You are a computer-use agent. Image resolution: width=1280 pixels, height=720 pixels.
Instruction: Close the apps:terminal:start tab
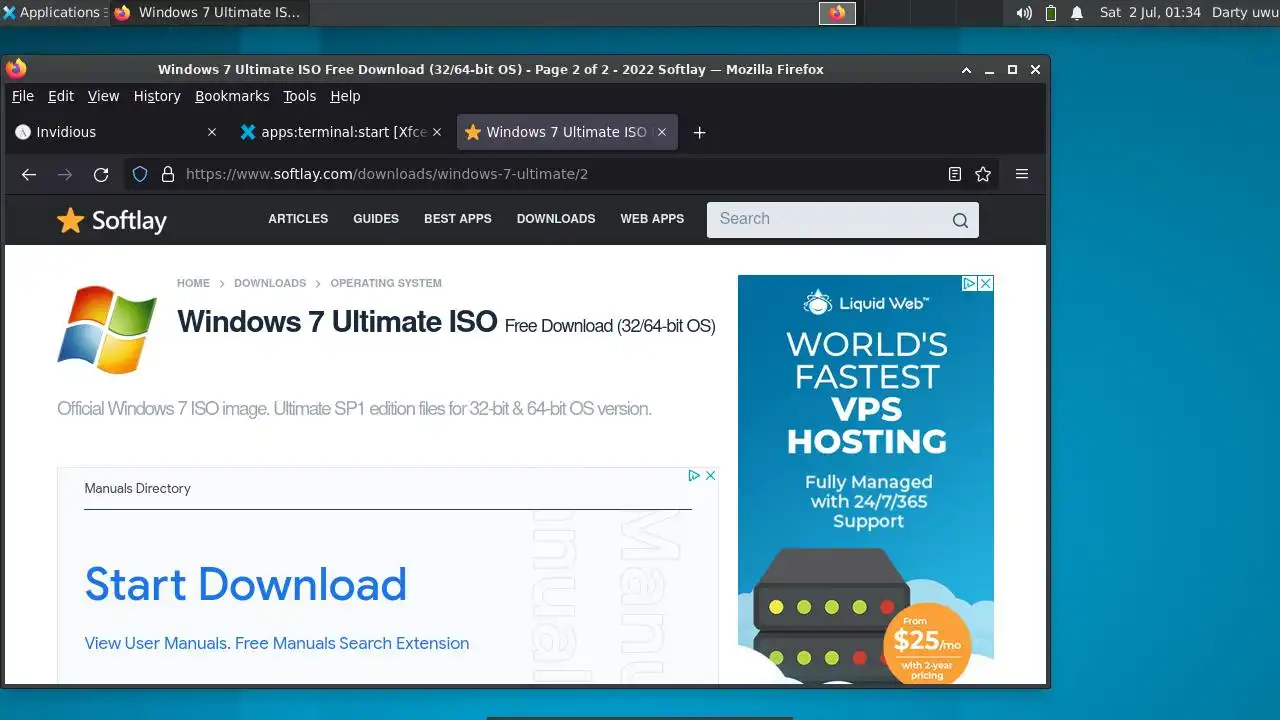click(436, 132)
